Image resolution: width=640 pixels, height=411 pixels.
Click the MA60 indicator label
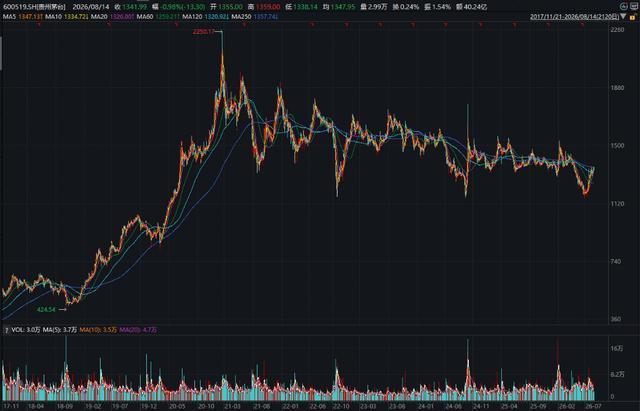145,17
